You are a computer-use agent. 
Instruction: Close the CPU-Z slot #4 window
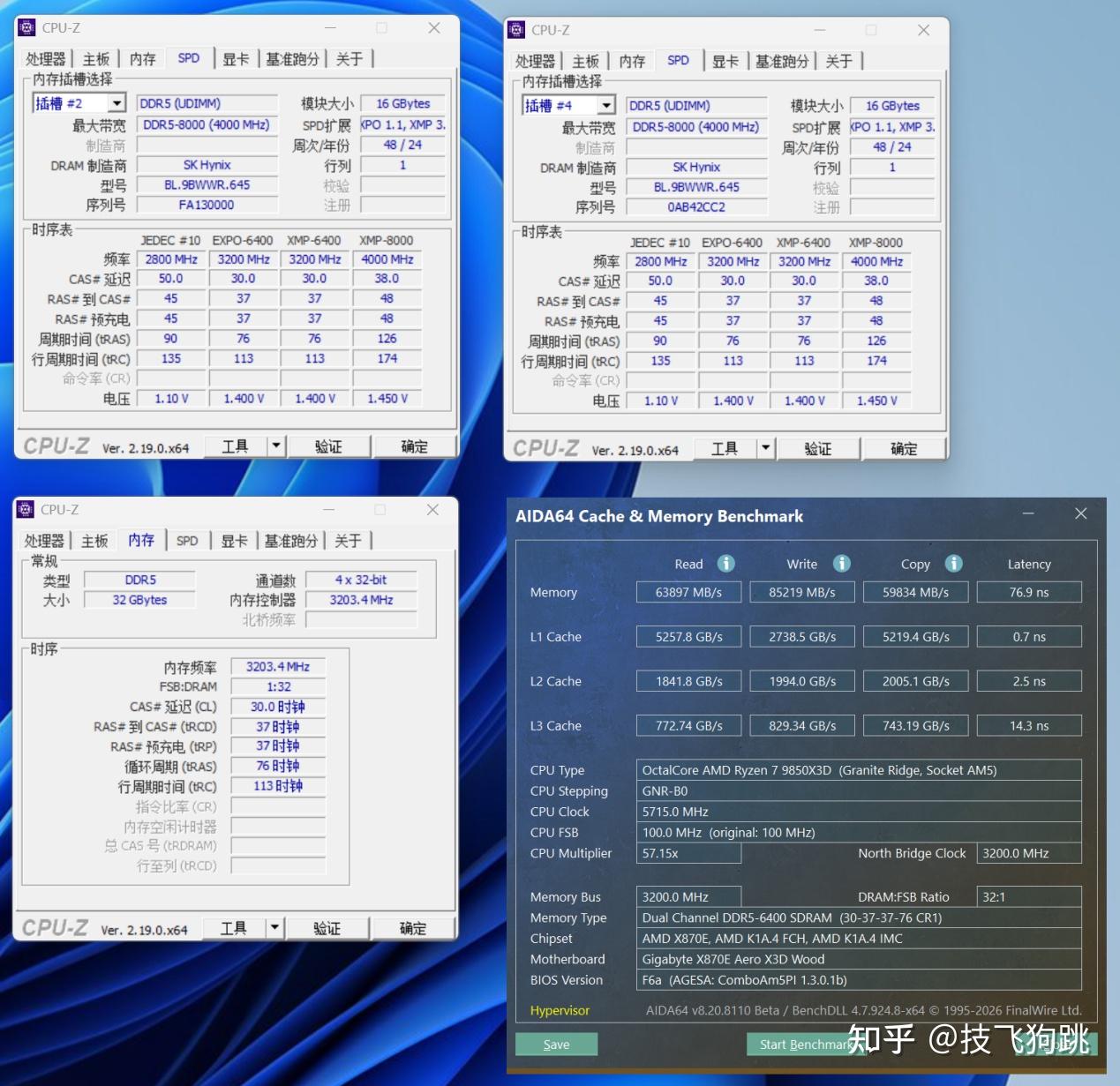pos(923,30)
